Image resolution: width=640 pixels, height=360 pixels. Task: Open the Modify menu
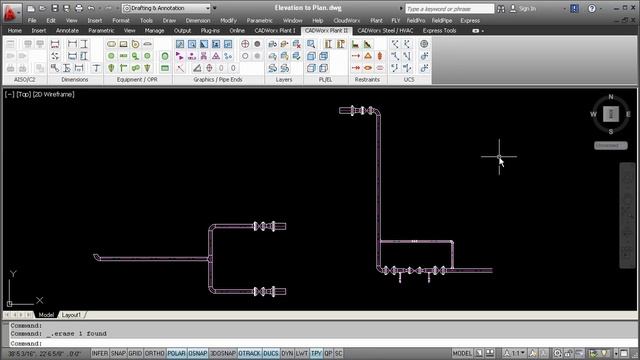click(228, 20)
